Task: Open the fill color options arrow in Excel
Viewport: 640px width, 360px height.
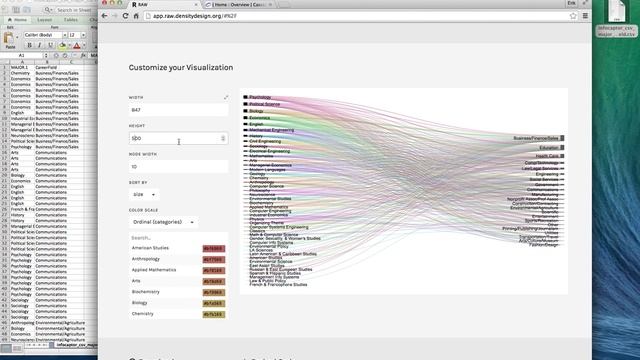Action: tap(69, 45)
